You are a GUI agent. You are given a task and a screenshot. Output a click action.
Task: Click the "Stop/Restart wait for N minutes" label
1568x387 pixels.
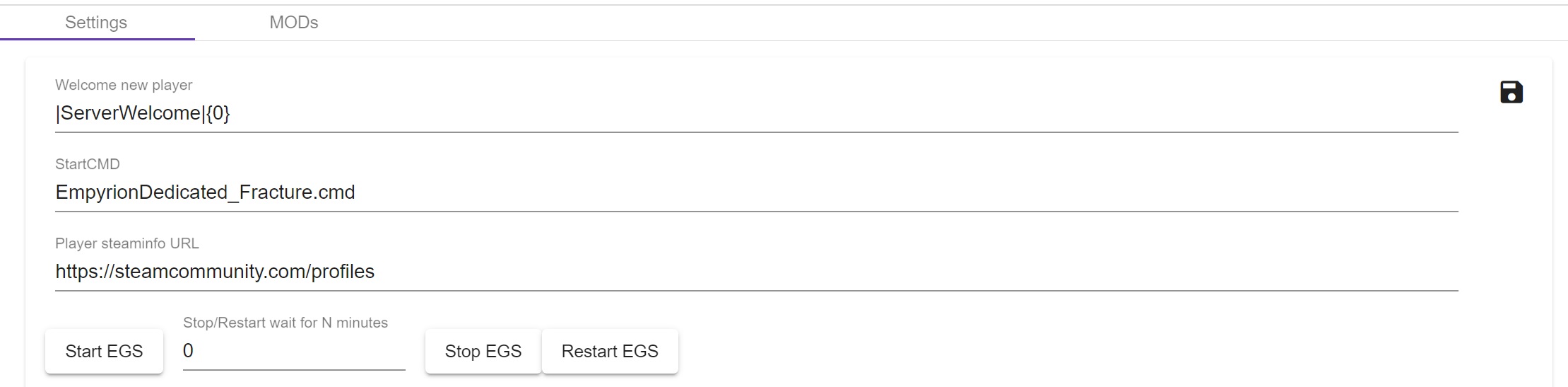pos(285,323)
